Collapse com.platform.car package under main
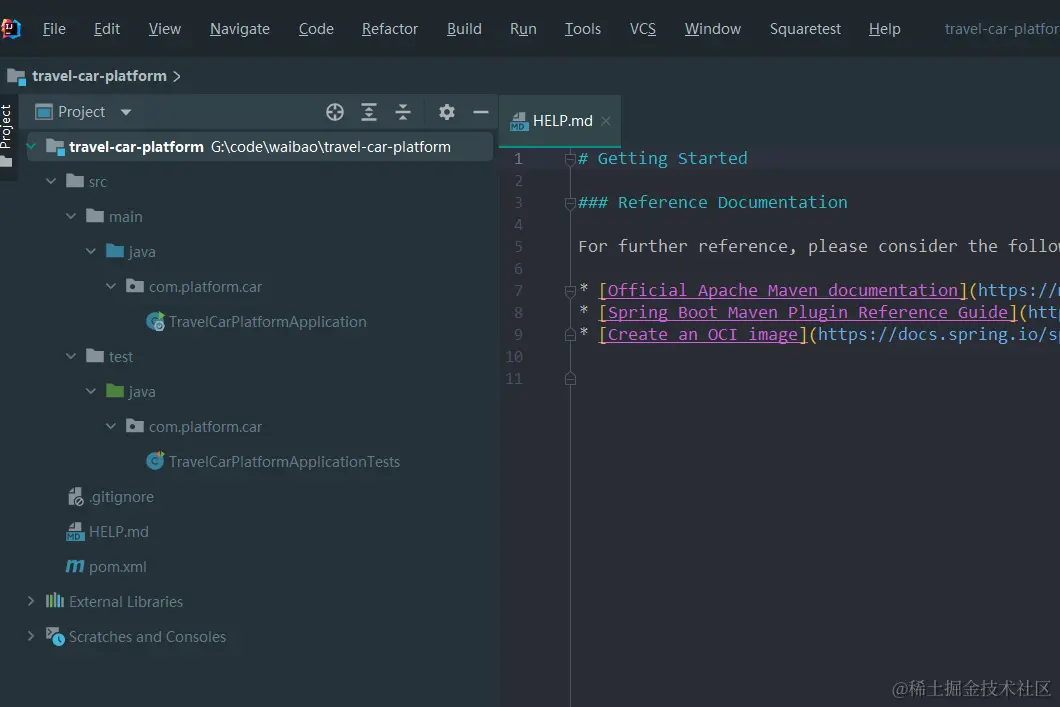Viewport: 1060px width, 707px height. 111,287
